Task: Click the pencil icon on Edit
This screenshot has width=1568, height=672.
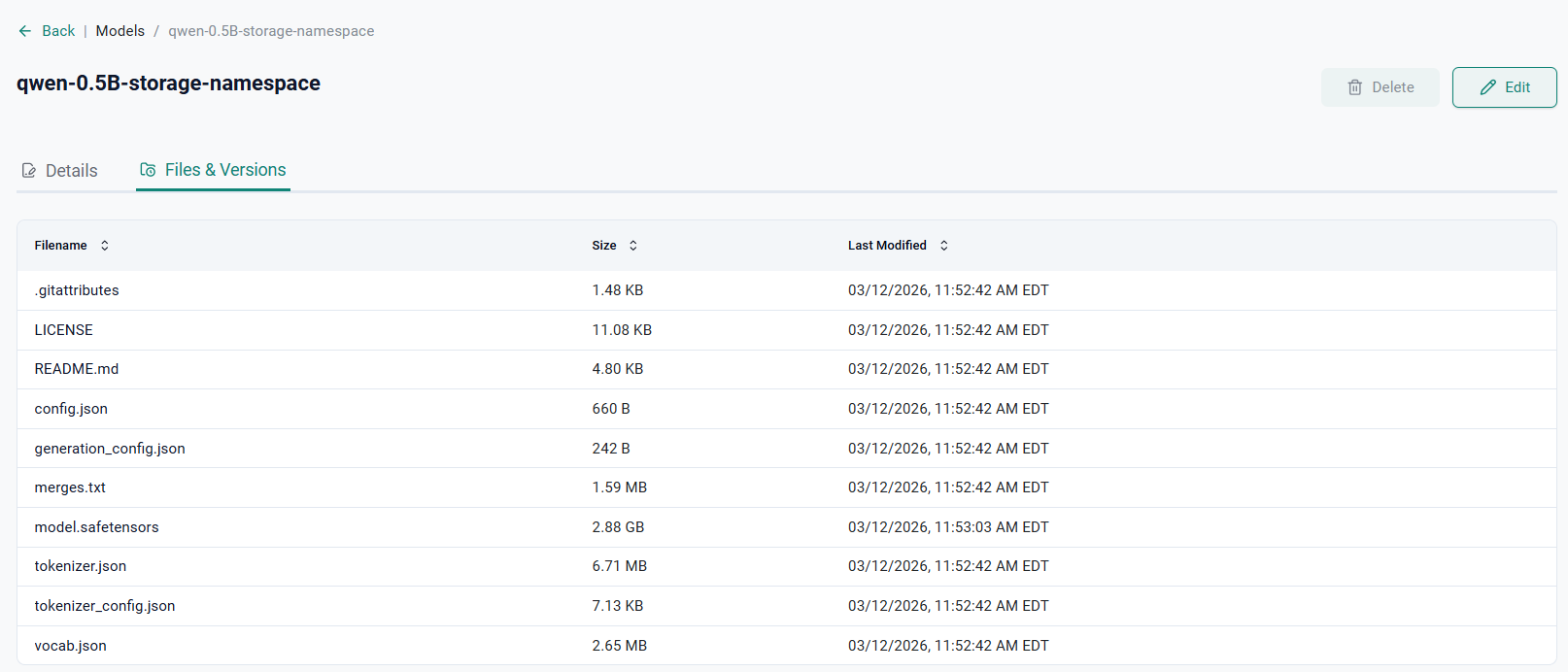Action: (1487, 87)
